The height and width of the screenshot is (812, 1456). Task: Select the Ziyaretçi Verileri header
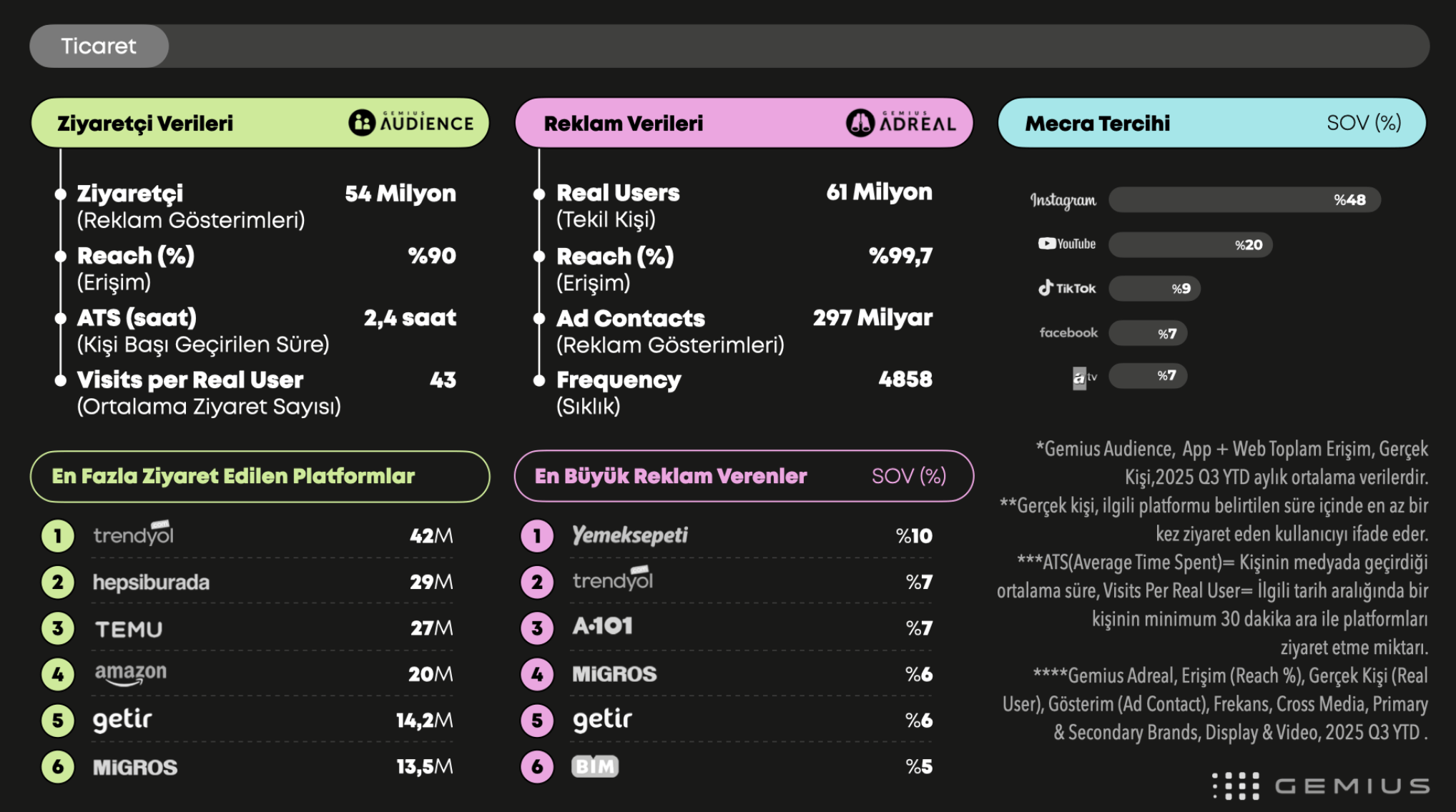[145, 124]
